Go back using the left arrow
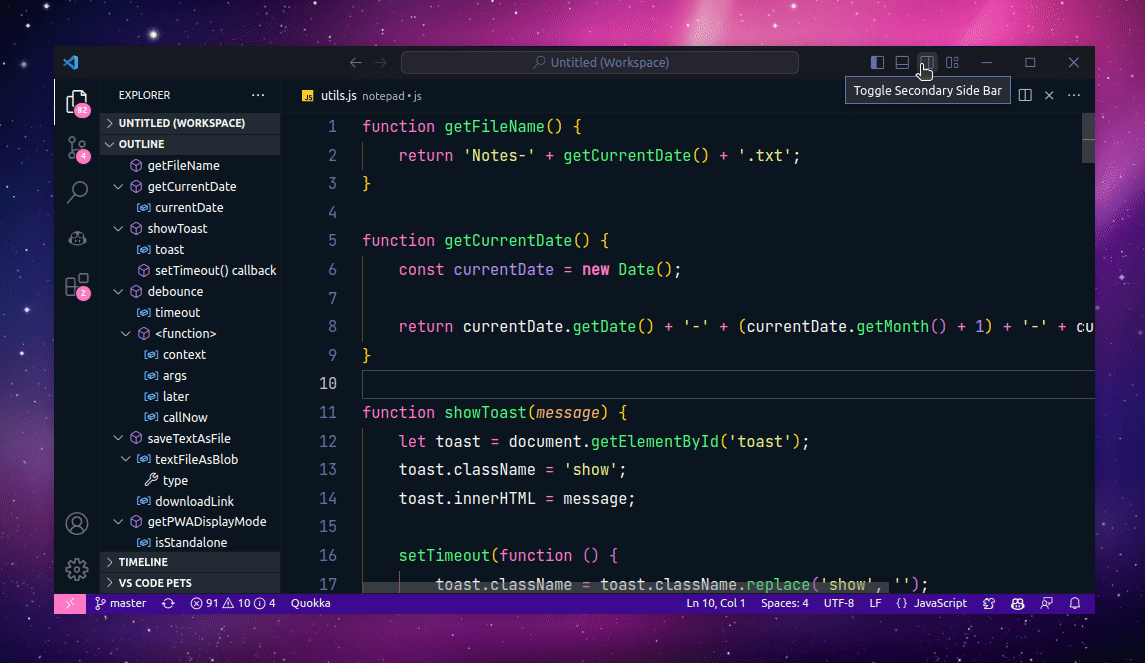 (x=356, y=63)
